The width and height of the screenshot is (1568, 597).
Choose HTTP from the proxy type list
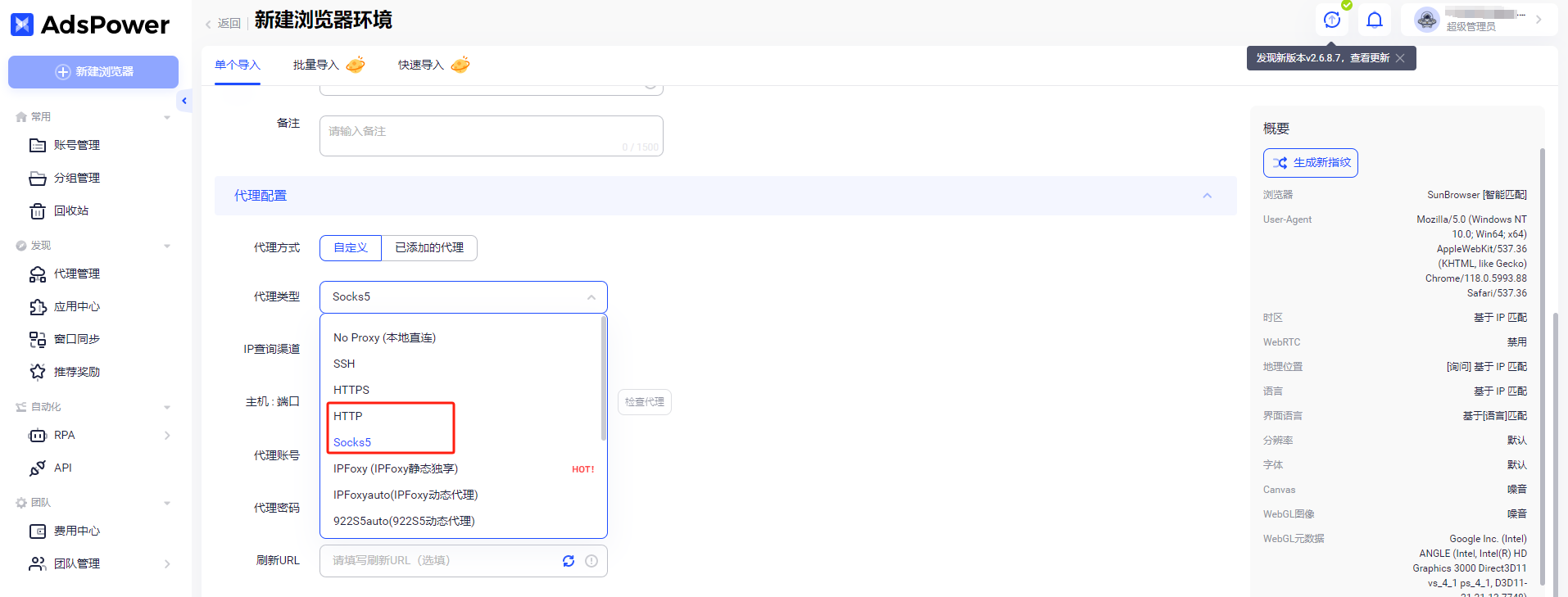(x=348, y=416)
